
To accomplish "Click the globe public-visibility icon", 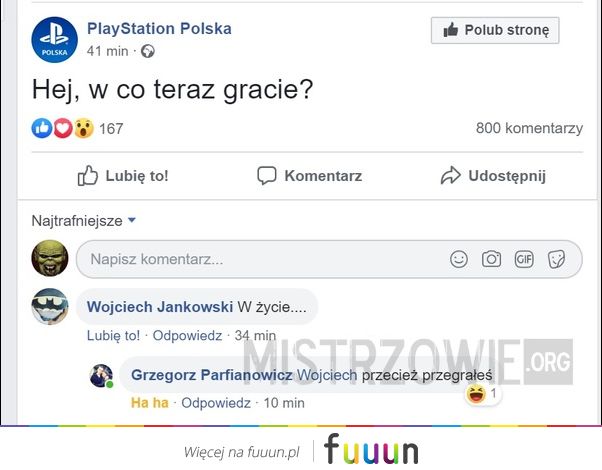I will pos(148,51).
